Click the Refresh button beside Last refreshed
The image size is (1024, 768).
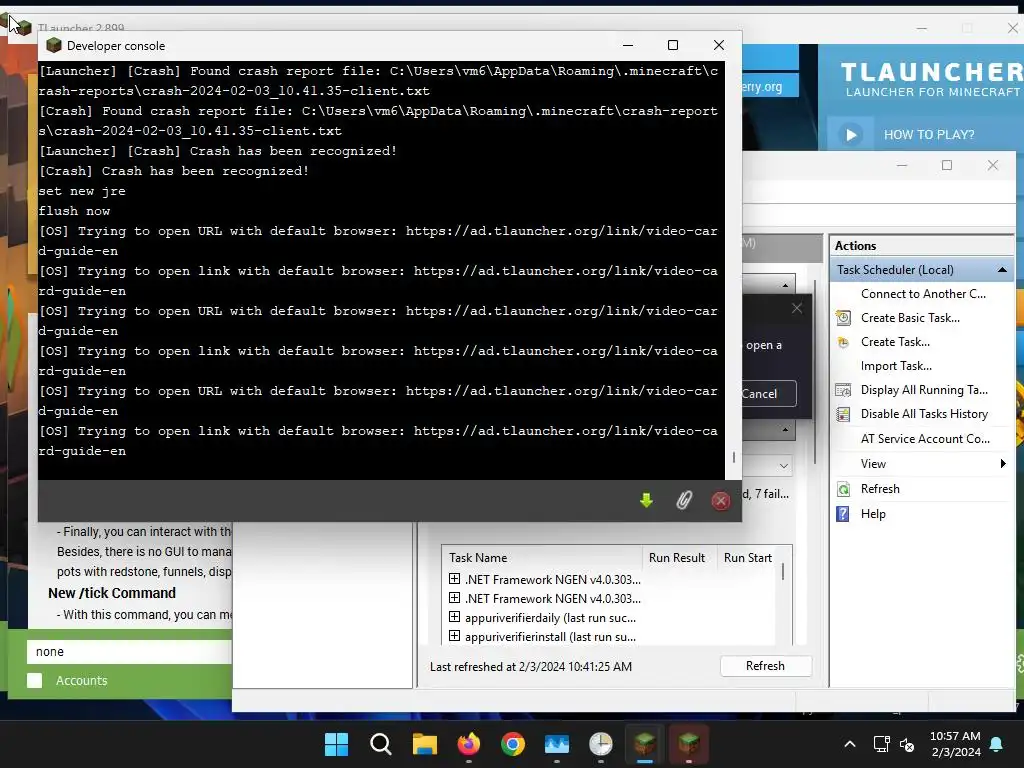coord(765,666)
